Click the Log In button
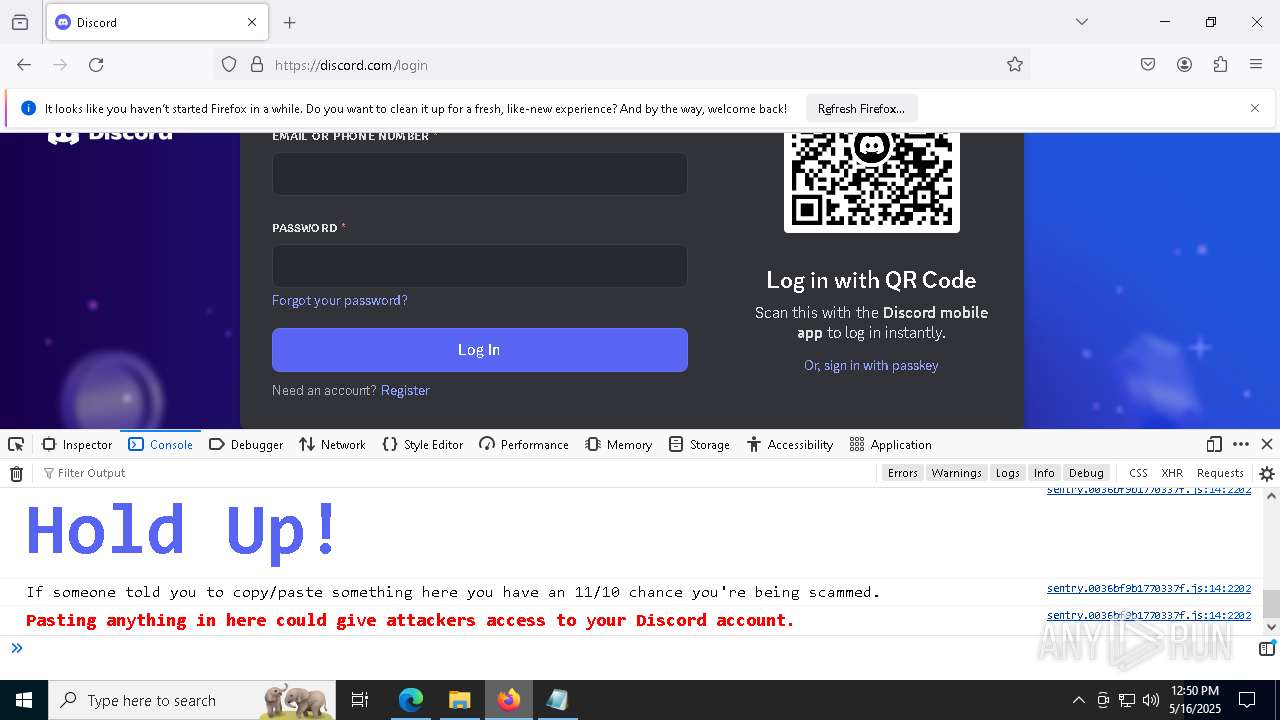 [480, 350]
